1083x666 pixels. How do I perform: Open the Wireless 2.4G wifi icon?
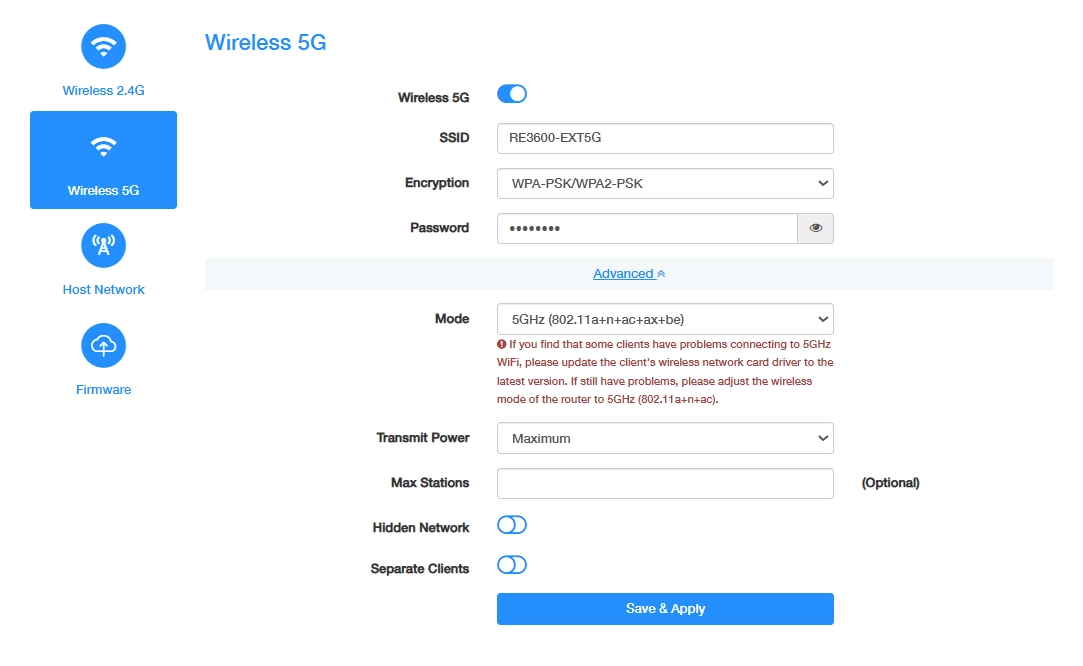pos(104,46)
